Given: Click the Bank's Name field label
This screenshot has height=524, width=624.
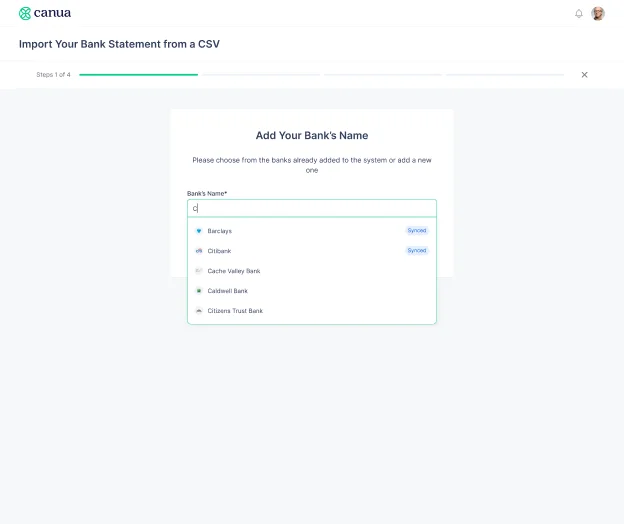Looking at the screenshot, I should click(207, 193).
